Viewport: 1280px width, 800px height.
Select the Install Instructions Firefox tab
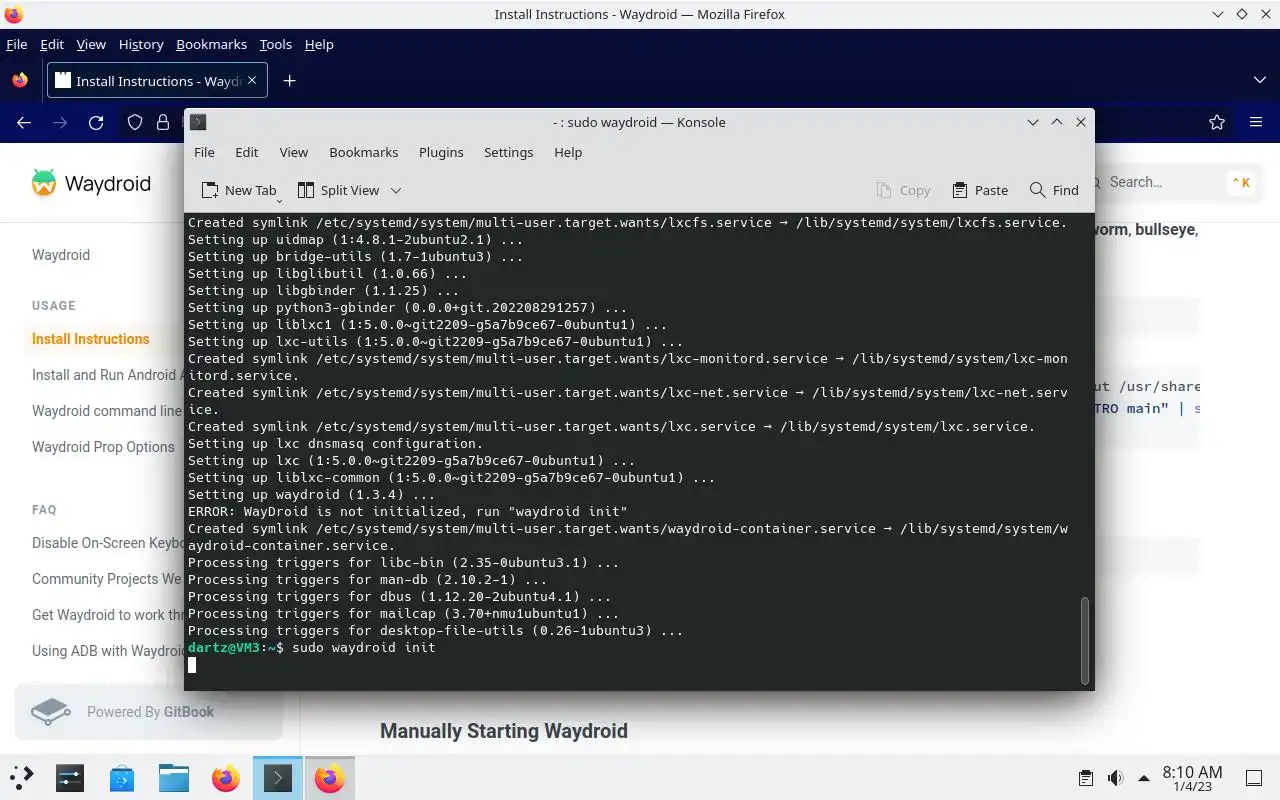pos(157,81)
